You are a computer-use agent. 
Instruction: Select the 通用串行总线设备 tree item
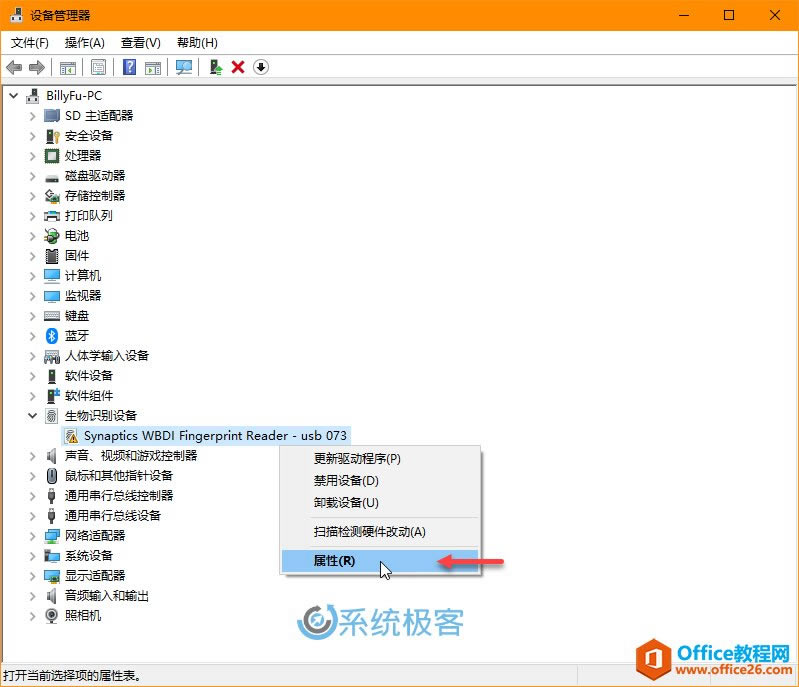point(113,516)
